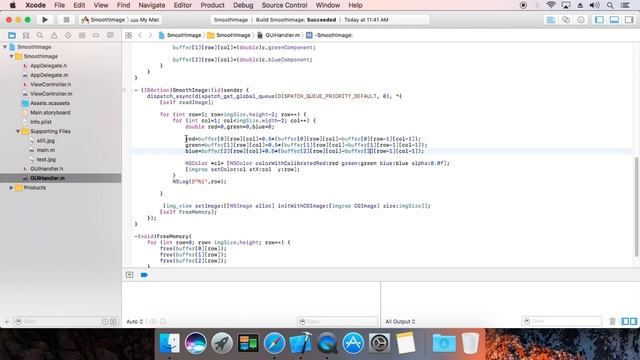Open the report navigator tab
Image resolution: width=640 pixels, height=360 pixels.
[x=110, y=36]
